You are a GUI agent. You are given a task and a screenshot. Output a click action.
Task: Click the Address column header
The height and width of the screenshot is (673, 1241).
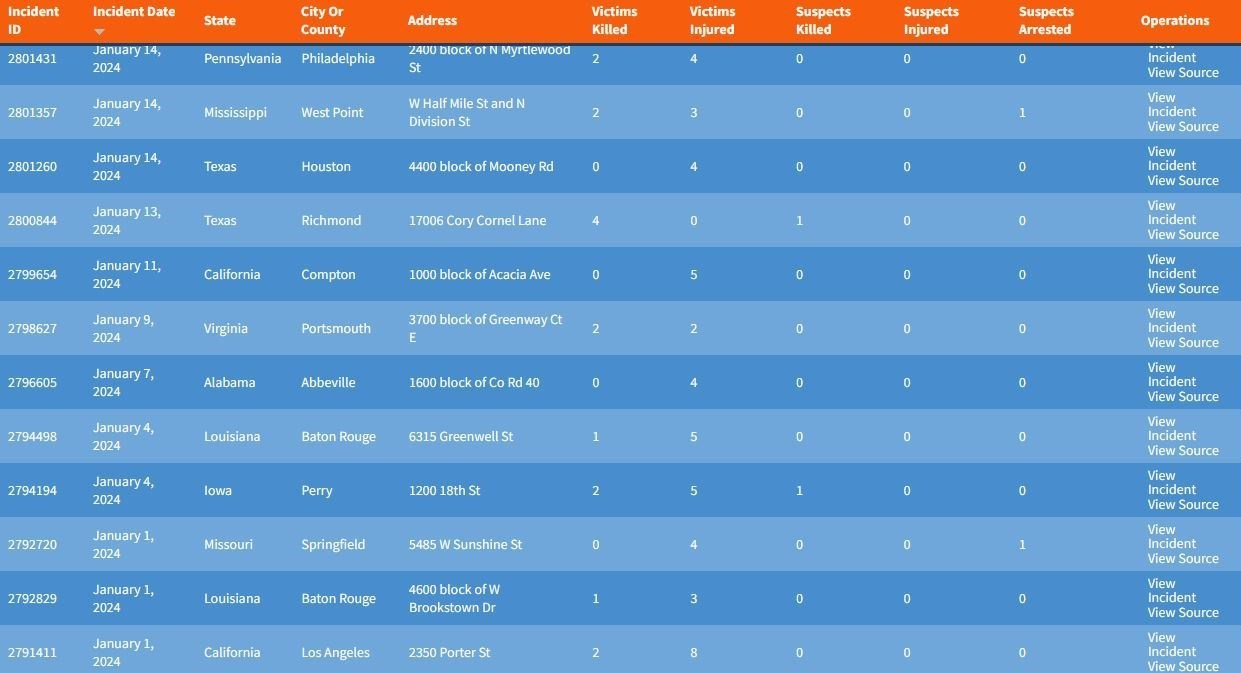click(x=432, y=20)
